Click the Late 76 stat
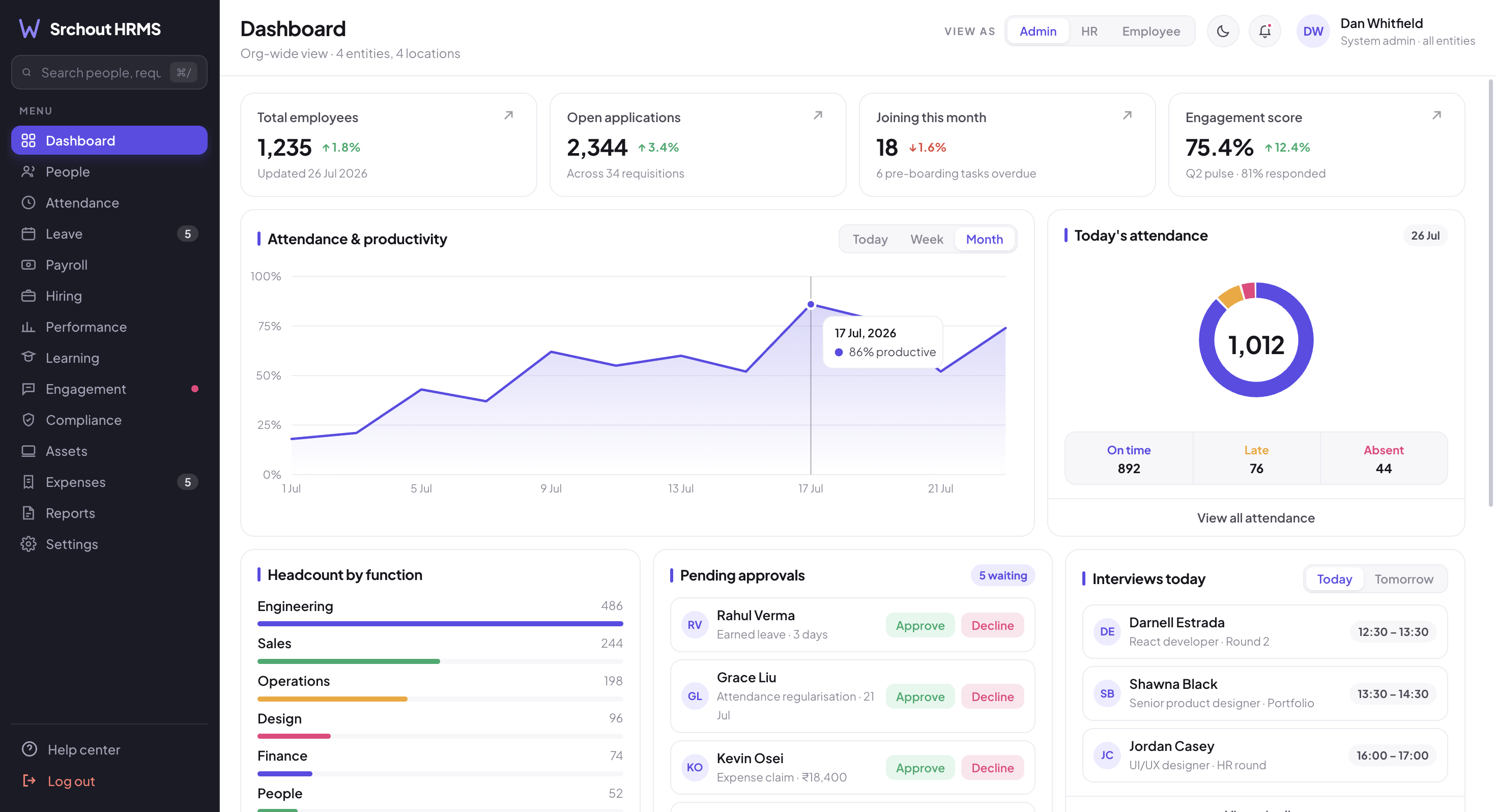Image resolution: width=1496 pixels, height=812 pixels. tap(1256, 459)
